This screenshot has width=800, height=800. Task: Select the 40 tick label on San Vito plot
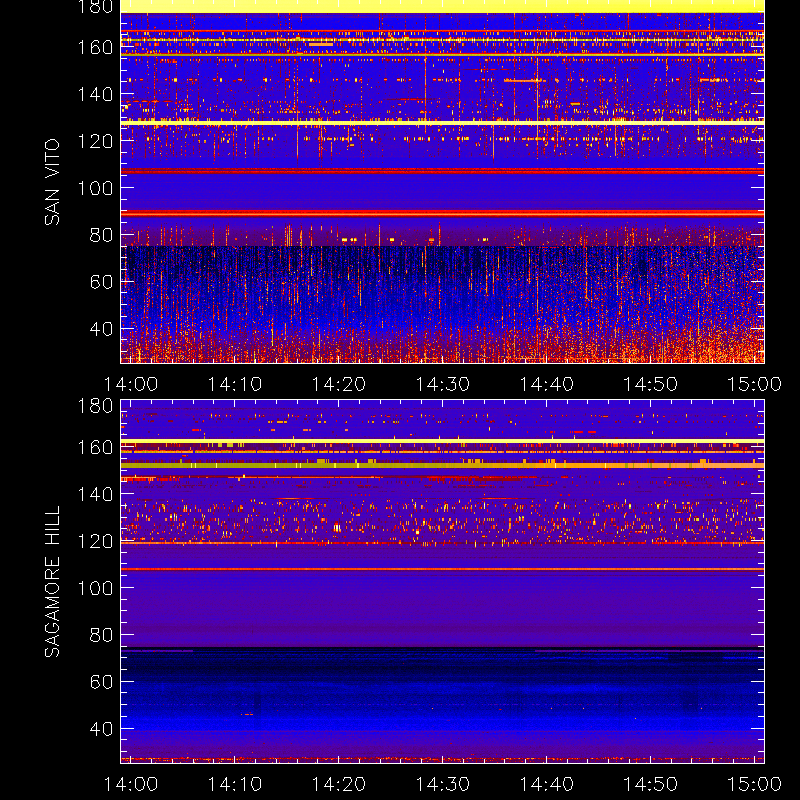click(101, 329)
